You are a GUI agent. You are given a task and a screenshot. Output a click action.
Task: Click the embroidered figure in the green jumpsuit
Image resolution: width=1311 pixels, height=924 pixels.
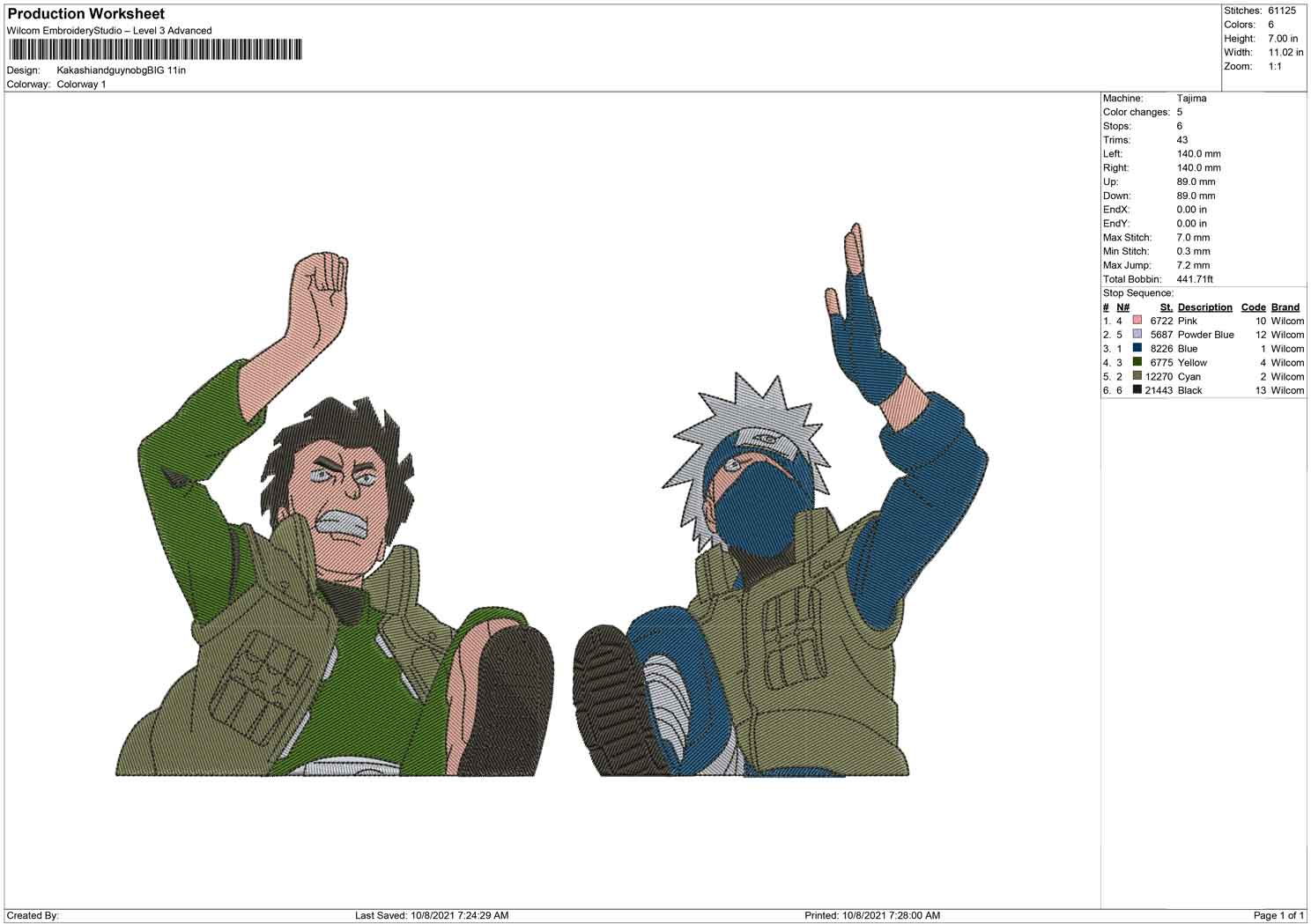[335, 515]
